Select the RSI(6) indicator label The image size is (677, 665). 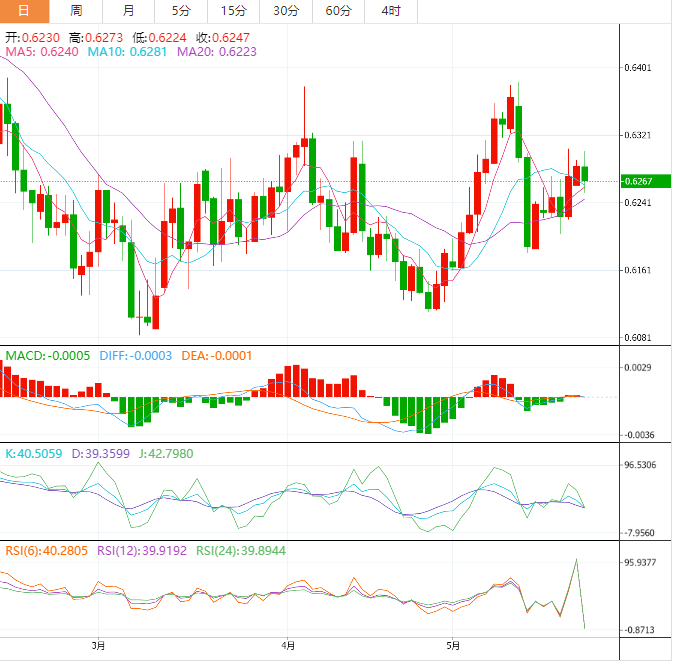[x=45, y=551]
